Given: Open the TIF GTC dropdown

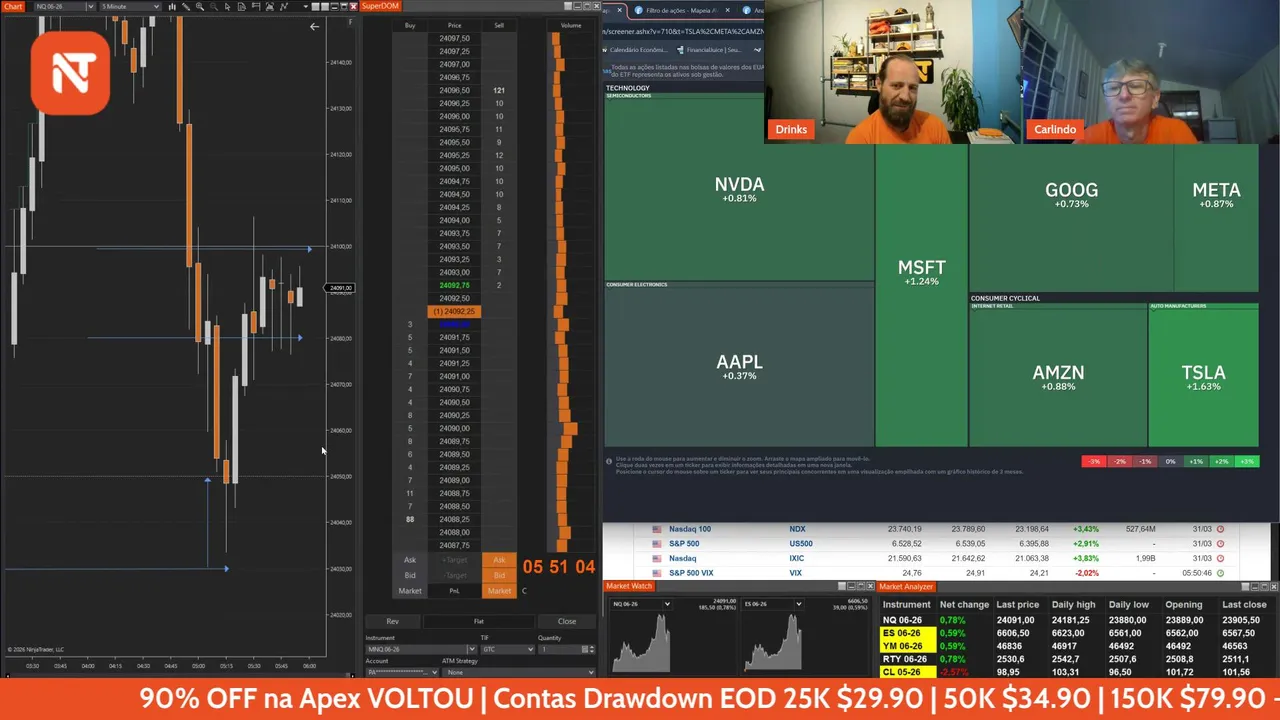Looking at the screenshot, I should [x=508, y=649].
